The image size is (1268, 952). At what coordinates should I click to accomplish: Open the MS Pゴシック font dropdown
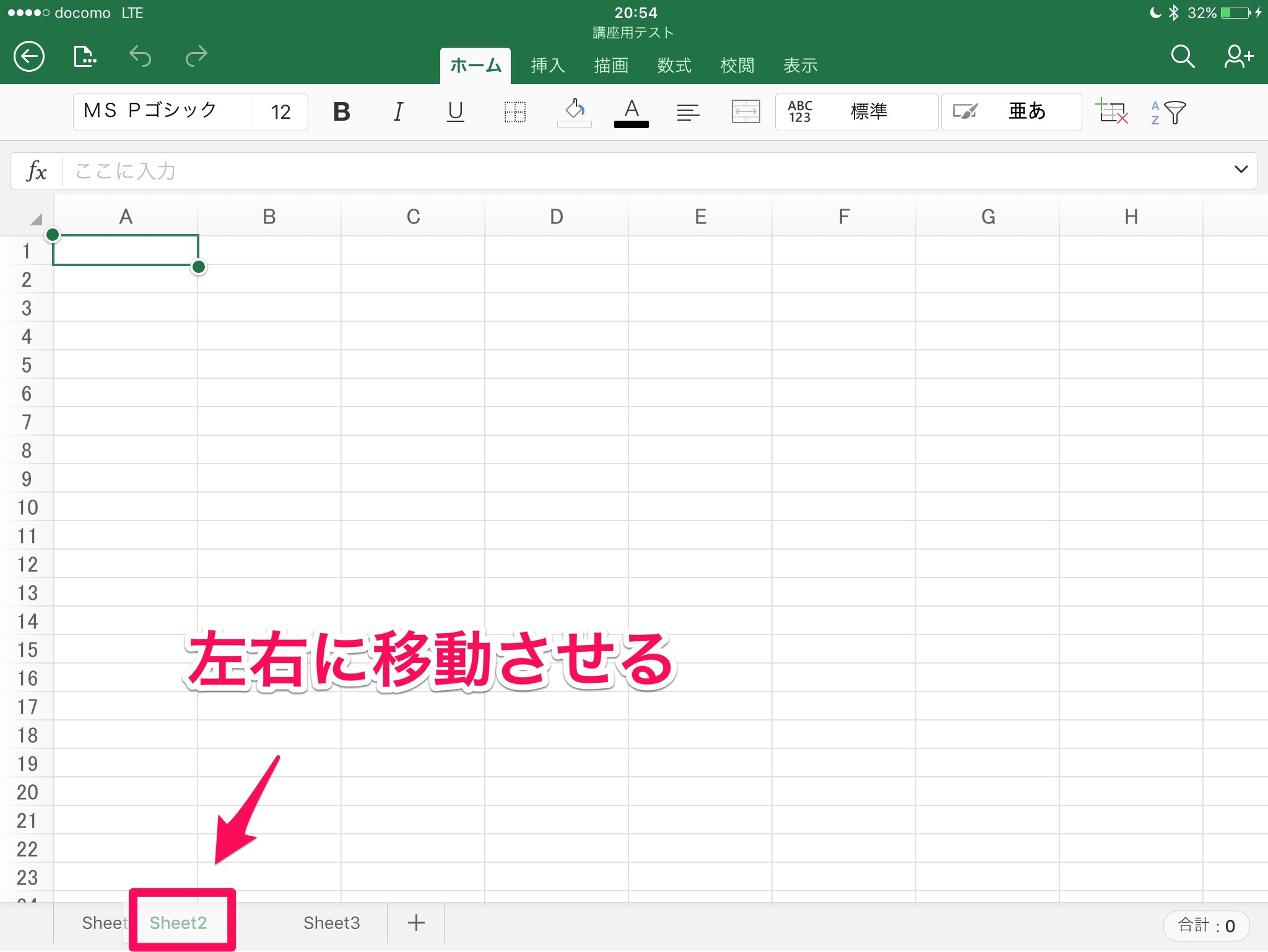[x=162, y=112]
